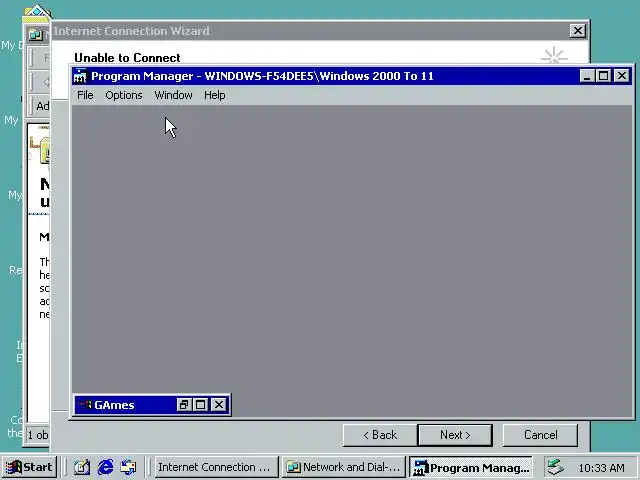Open the Help menu in Program Manager

point(215,95)
